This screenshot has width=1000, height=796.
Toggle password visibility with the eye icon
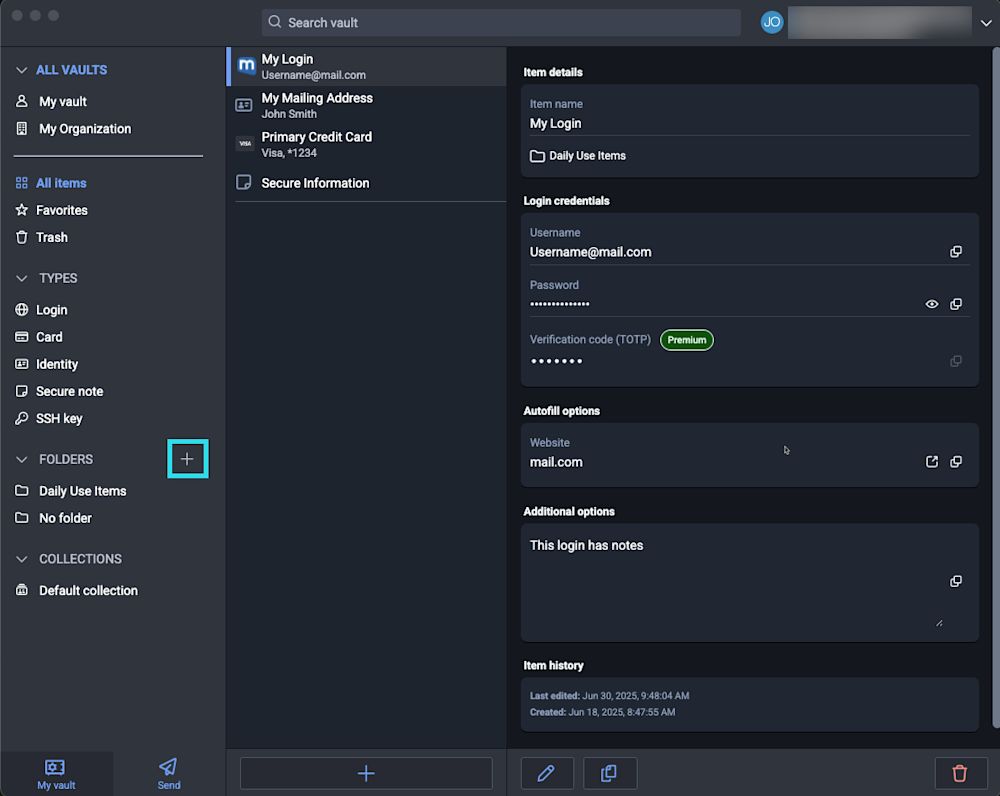tap(931, 304)
